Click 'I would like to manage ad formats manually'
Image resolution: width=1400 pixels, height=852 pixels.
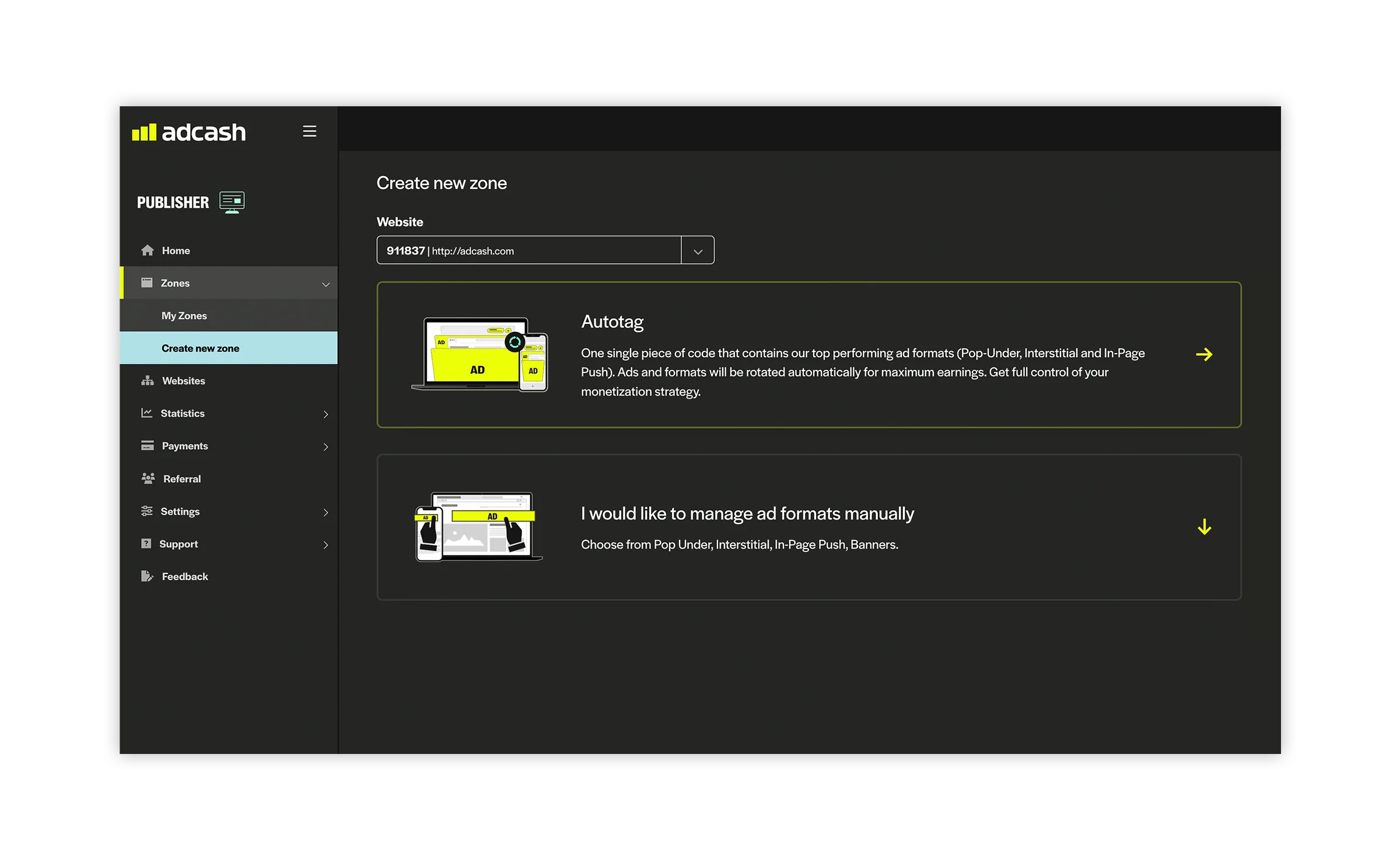coord(747,514)
